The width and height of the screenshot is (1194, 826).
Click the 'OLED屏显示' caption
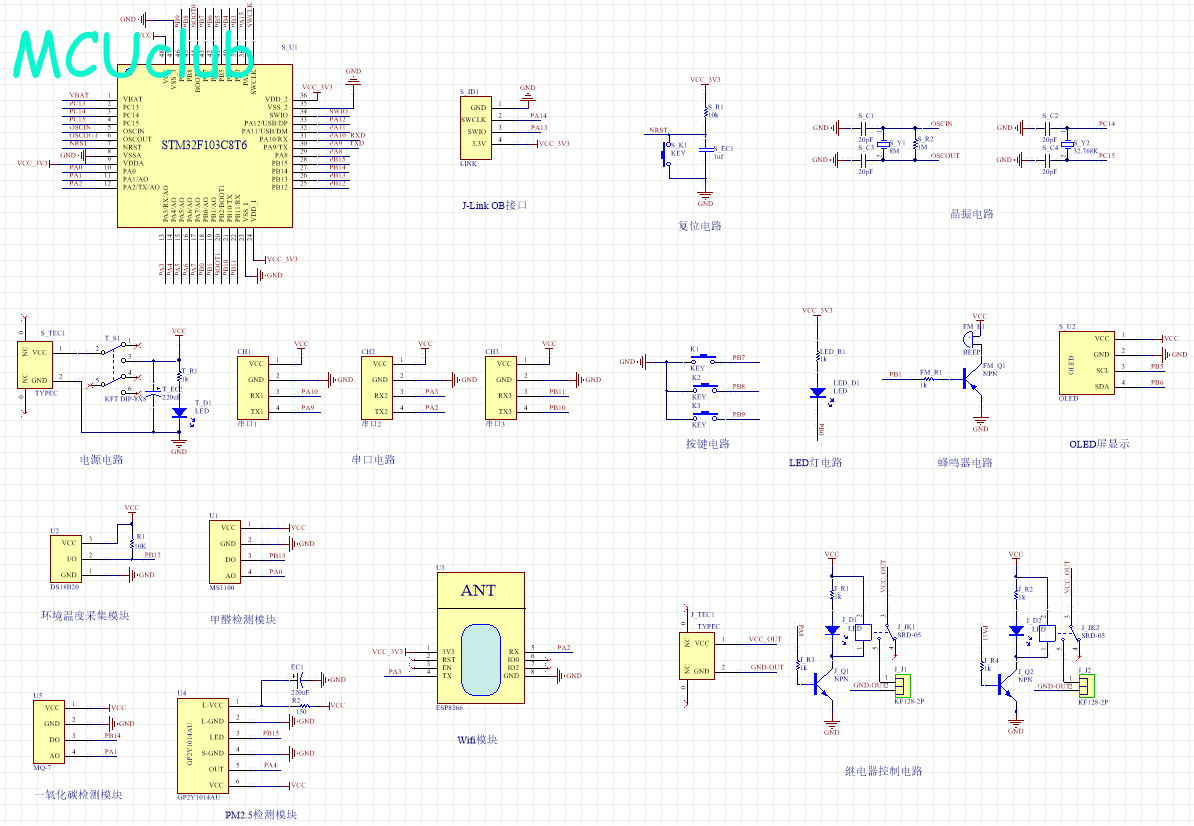point(1099,445)
